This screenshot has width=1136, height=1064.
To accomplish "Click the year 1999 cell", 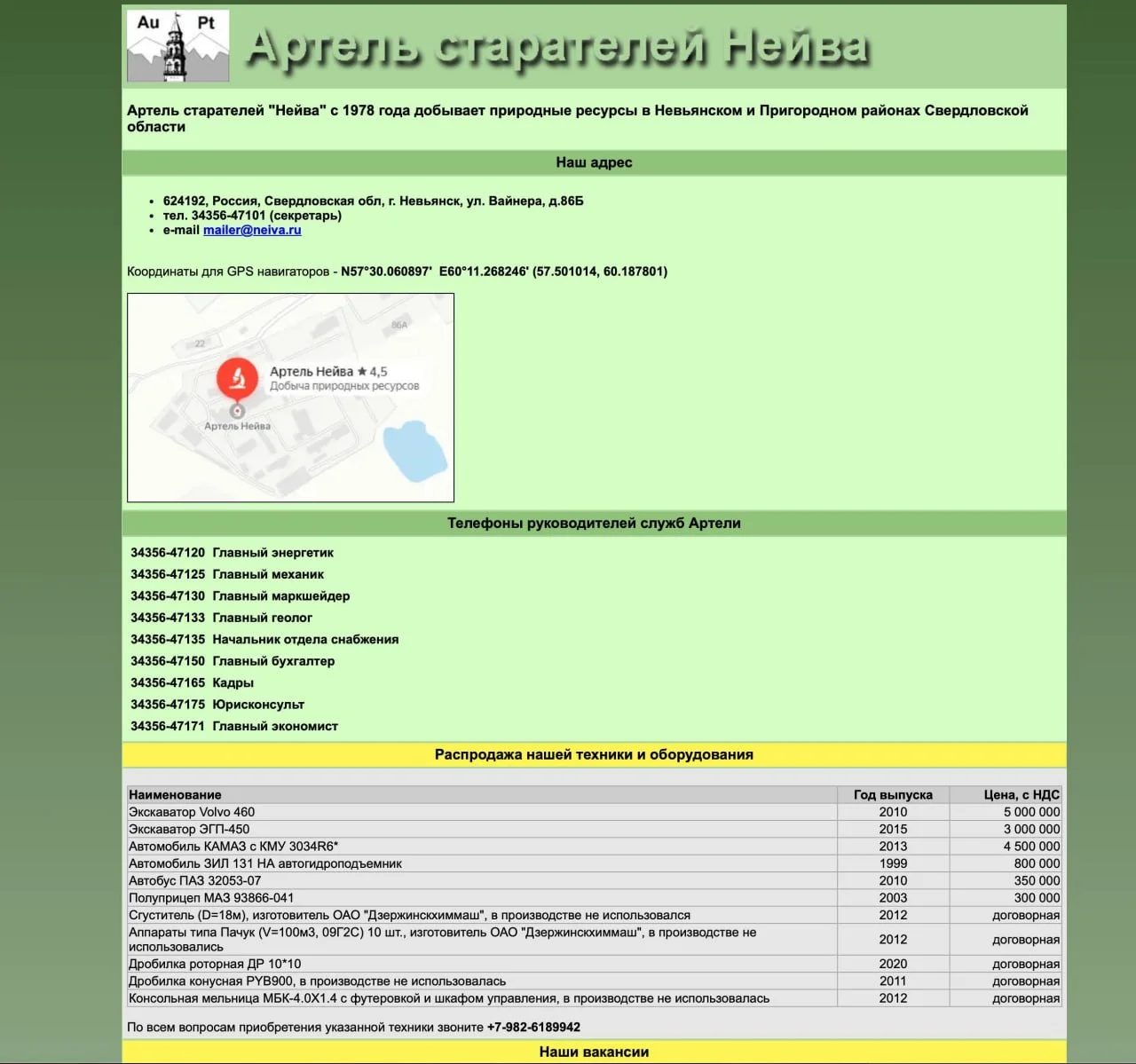I will click(893, 863).
